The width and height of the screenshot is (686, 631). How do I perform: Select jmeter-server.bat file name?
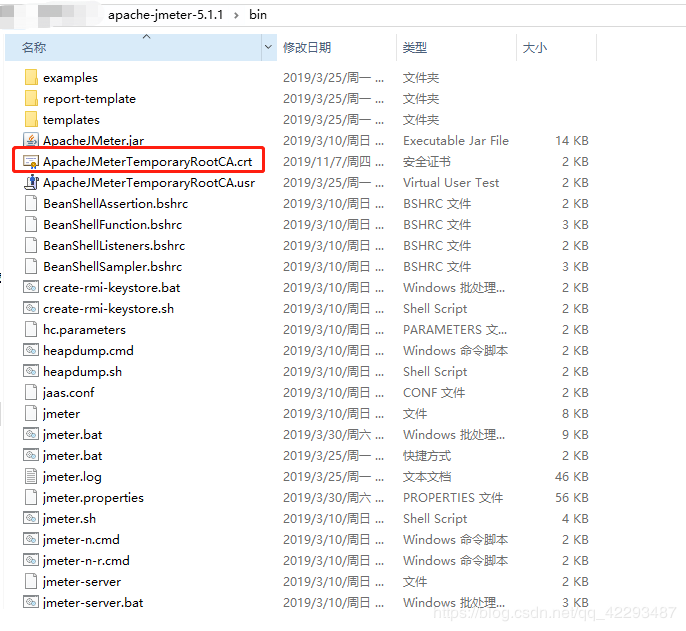pos(93,603)
